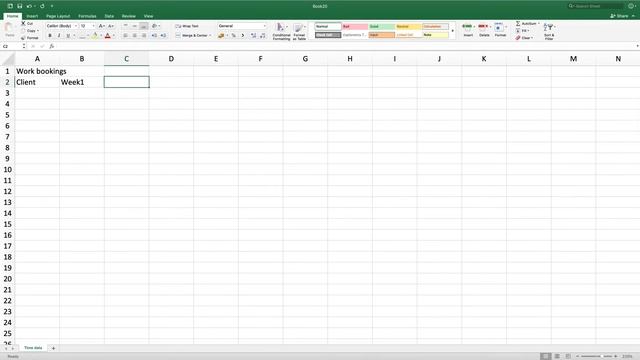The image size is (640, 360).
Task: Apply the Bad cell style
Action: (x=355, y=27)
